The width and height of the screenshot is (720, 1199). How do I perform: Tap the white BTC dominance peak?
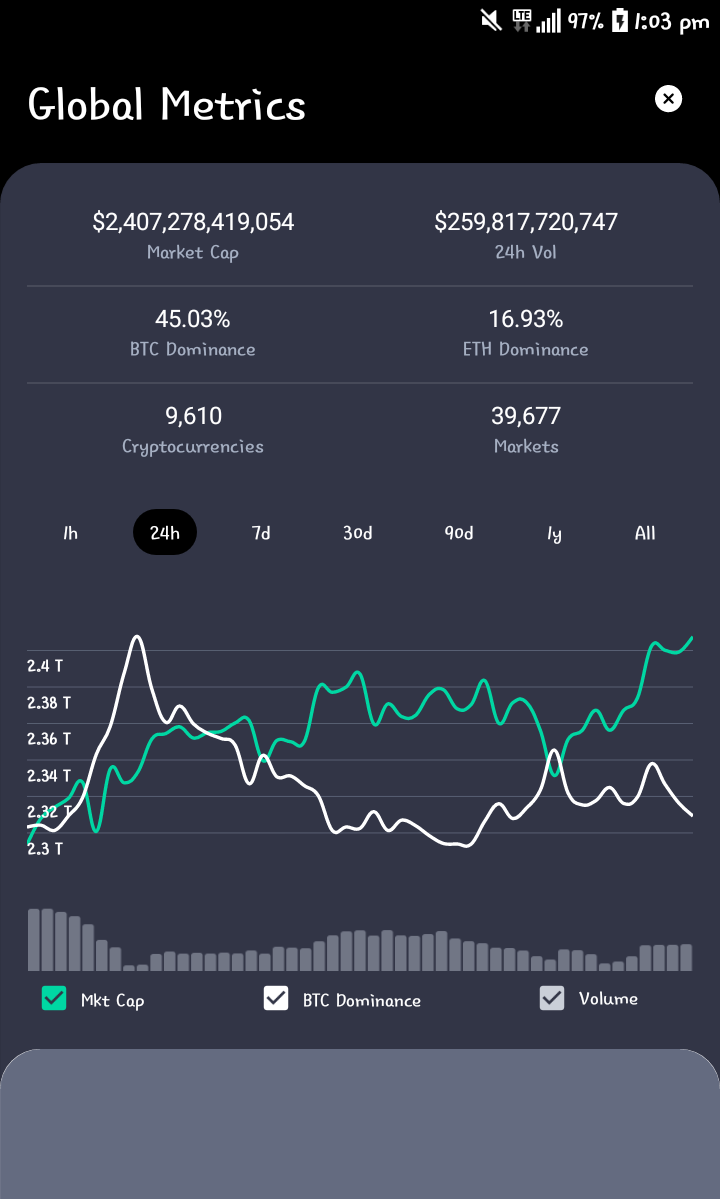point(137,637)
